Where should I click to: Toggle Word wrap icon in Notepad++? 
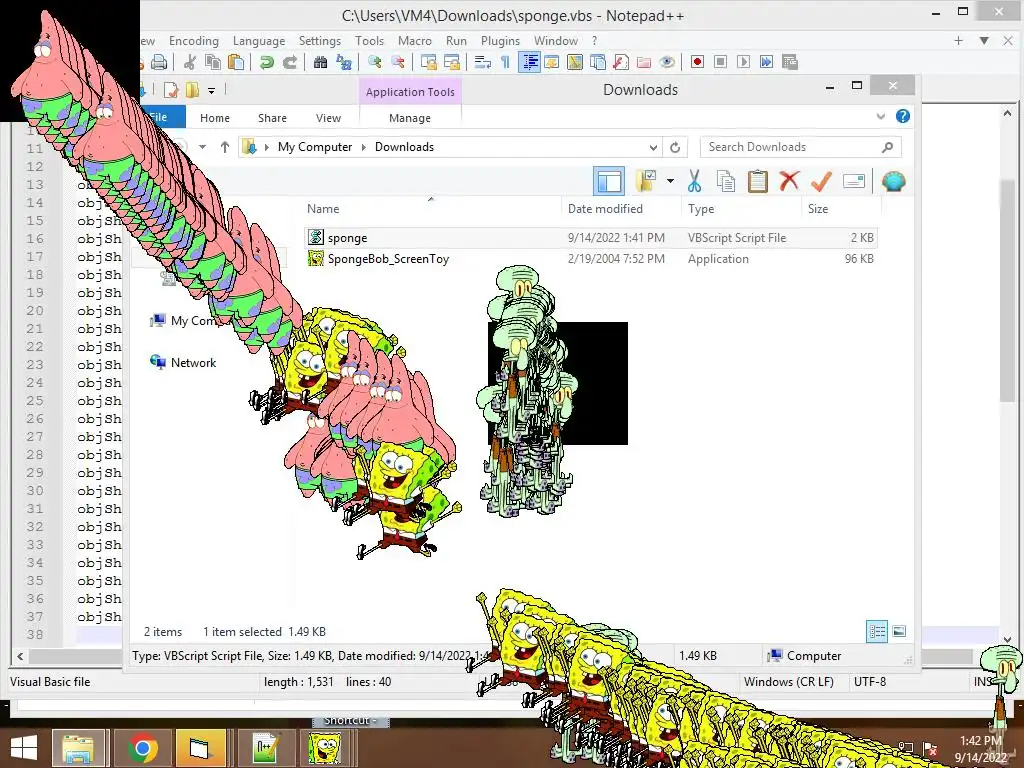click(x=483, y=62)
